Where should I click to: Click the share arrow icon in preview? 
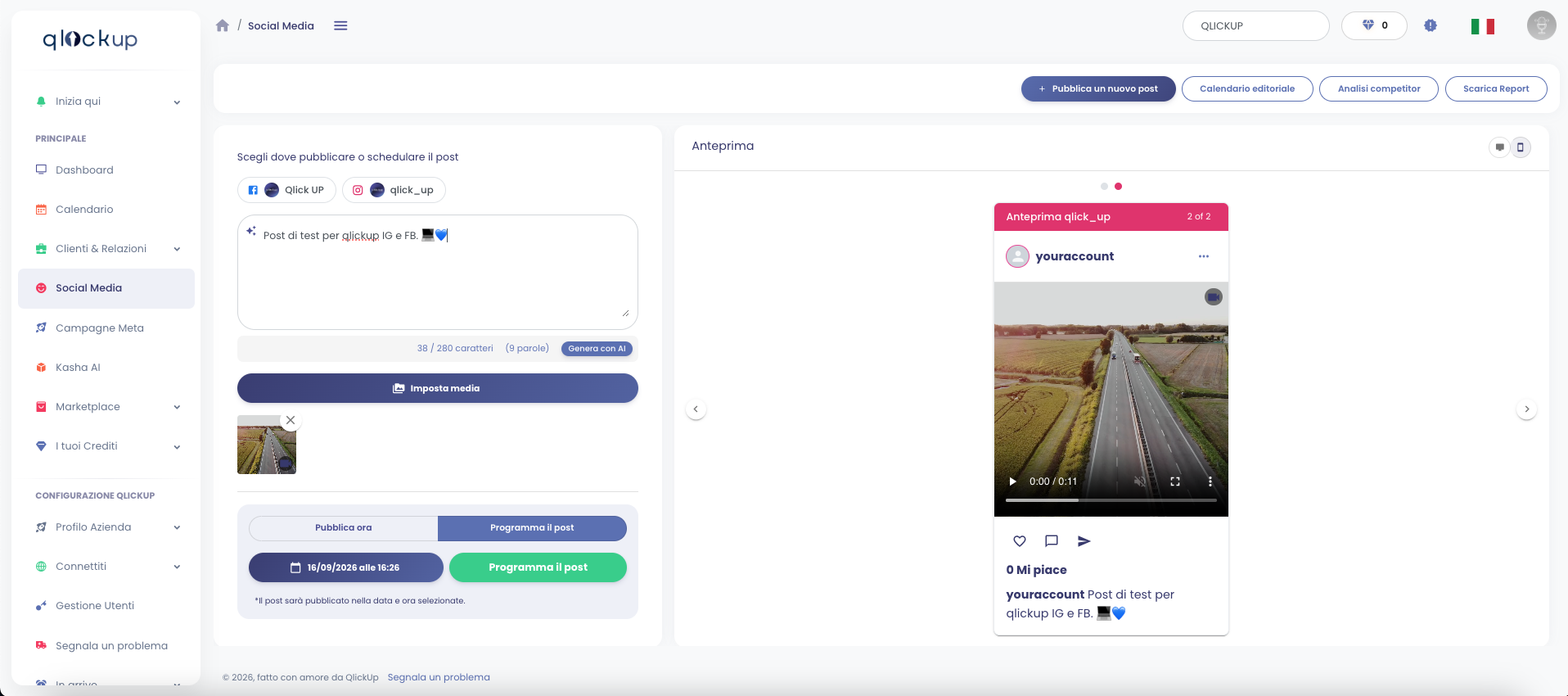[x=1084, y=541]
